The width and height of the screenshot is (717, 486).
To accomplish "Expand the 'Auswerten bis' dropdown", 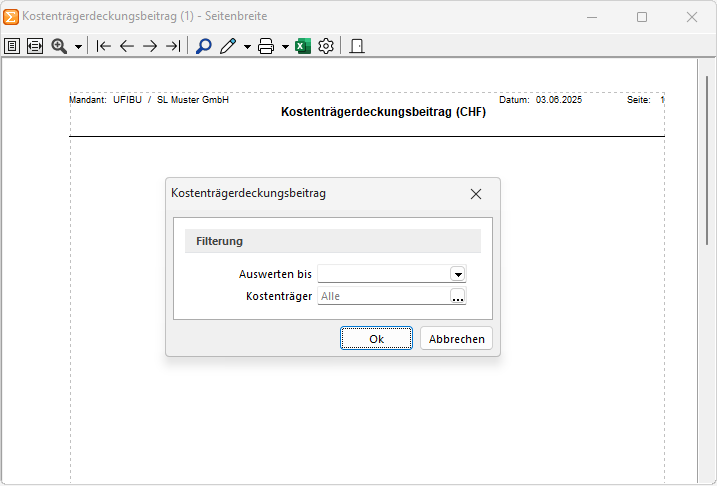I will (458, 274).
